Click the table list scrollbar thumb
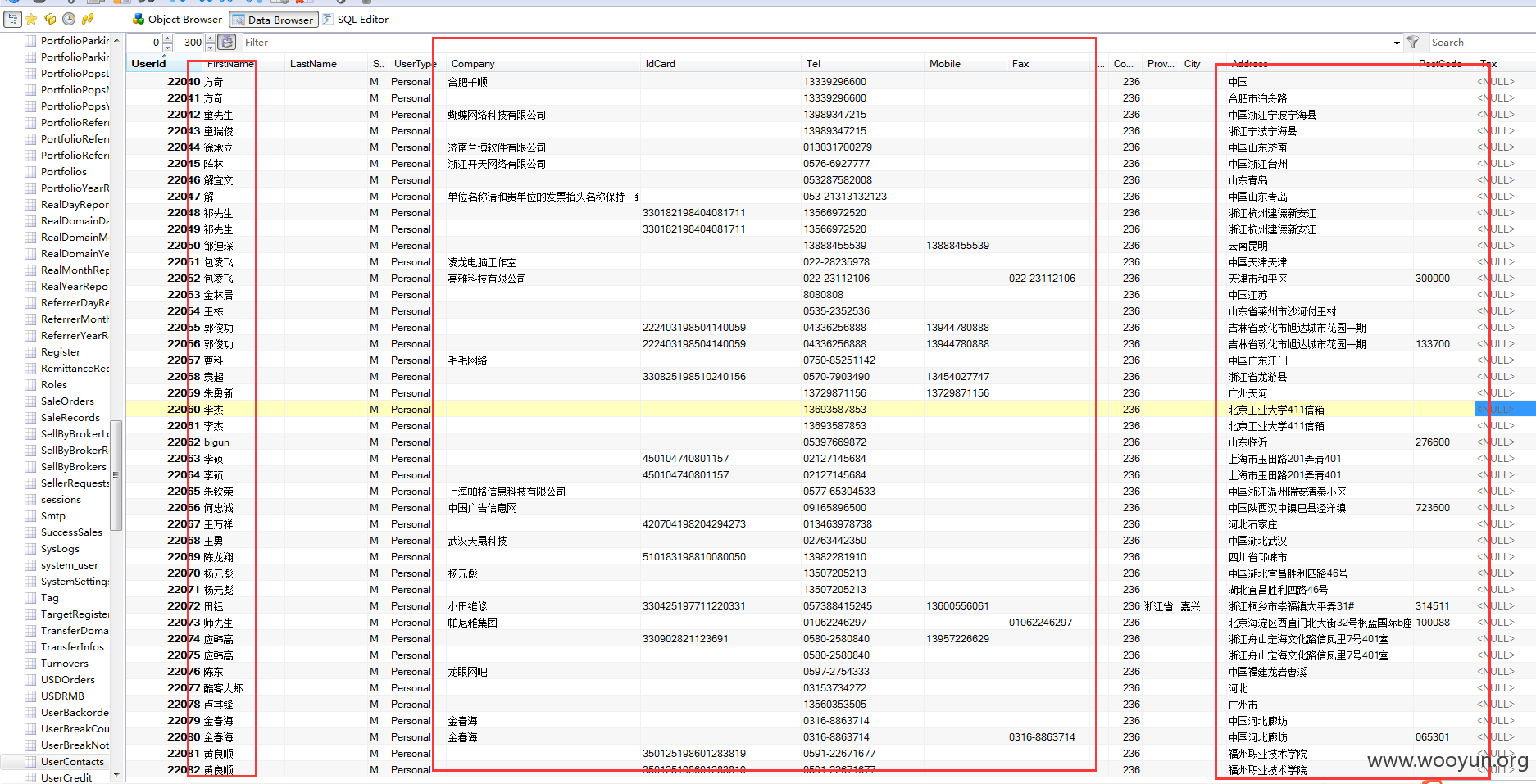 [x=116, y=475]
